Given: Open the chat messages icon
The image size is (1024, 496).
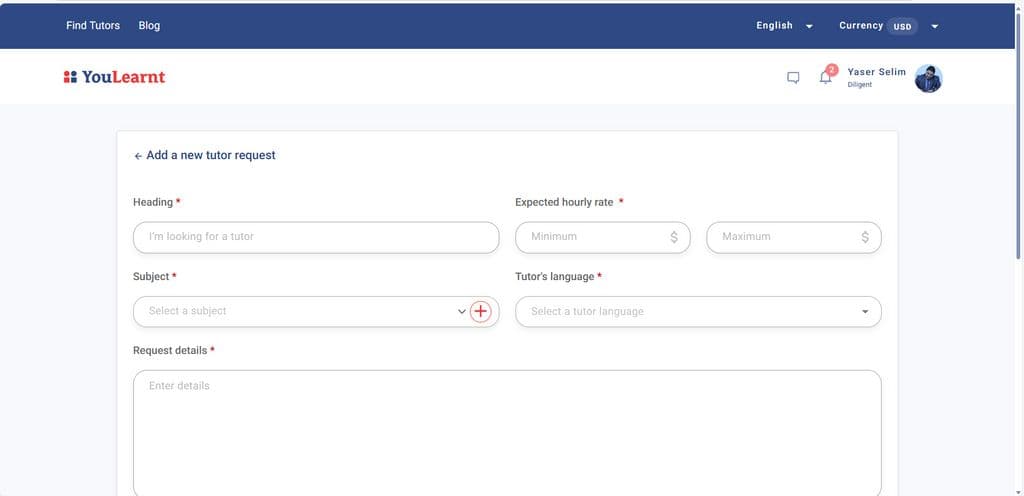Looking at the screenshot, I should pyautogui.click(x=793, y=78).
